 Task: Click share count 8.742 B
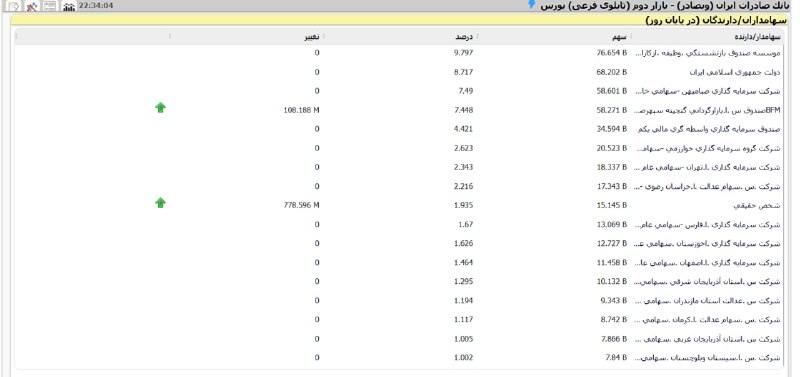[614, 320]
